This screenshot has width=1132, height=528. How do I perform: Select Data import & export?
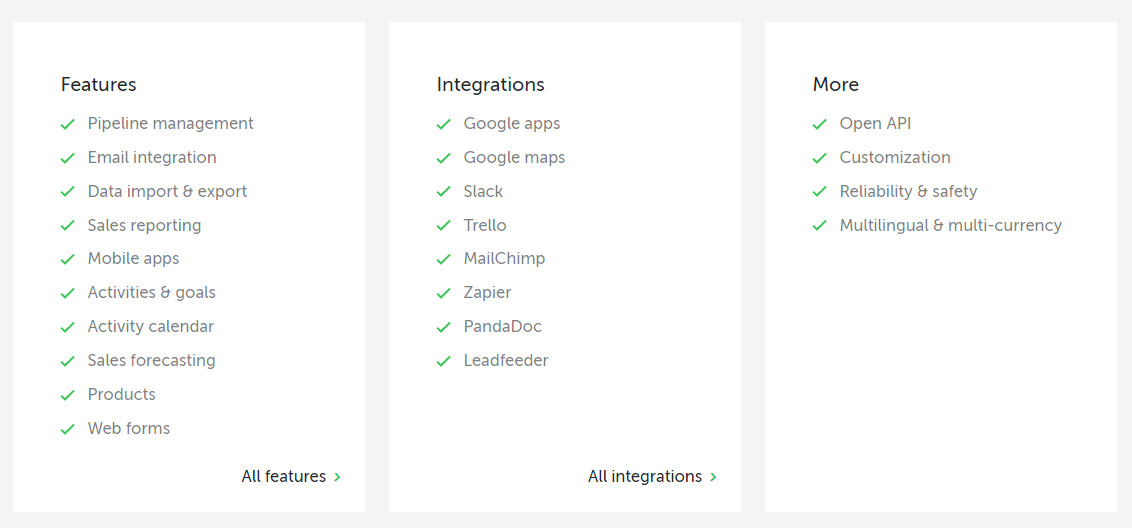(167, 191)
